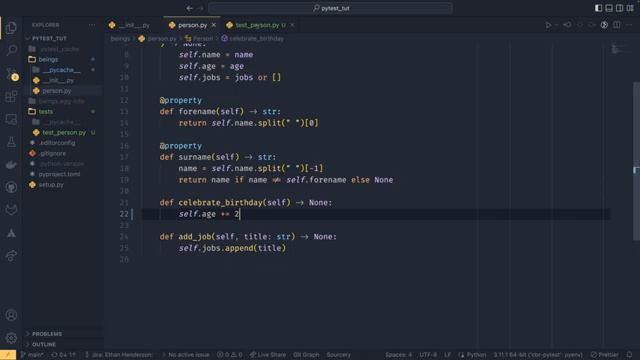The width and height of the screenshot is (640, 360).
Task: Close the person.py tab
Action: [213, 25]
